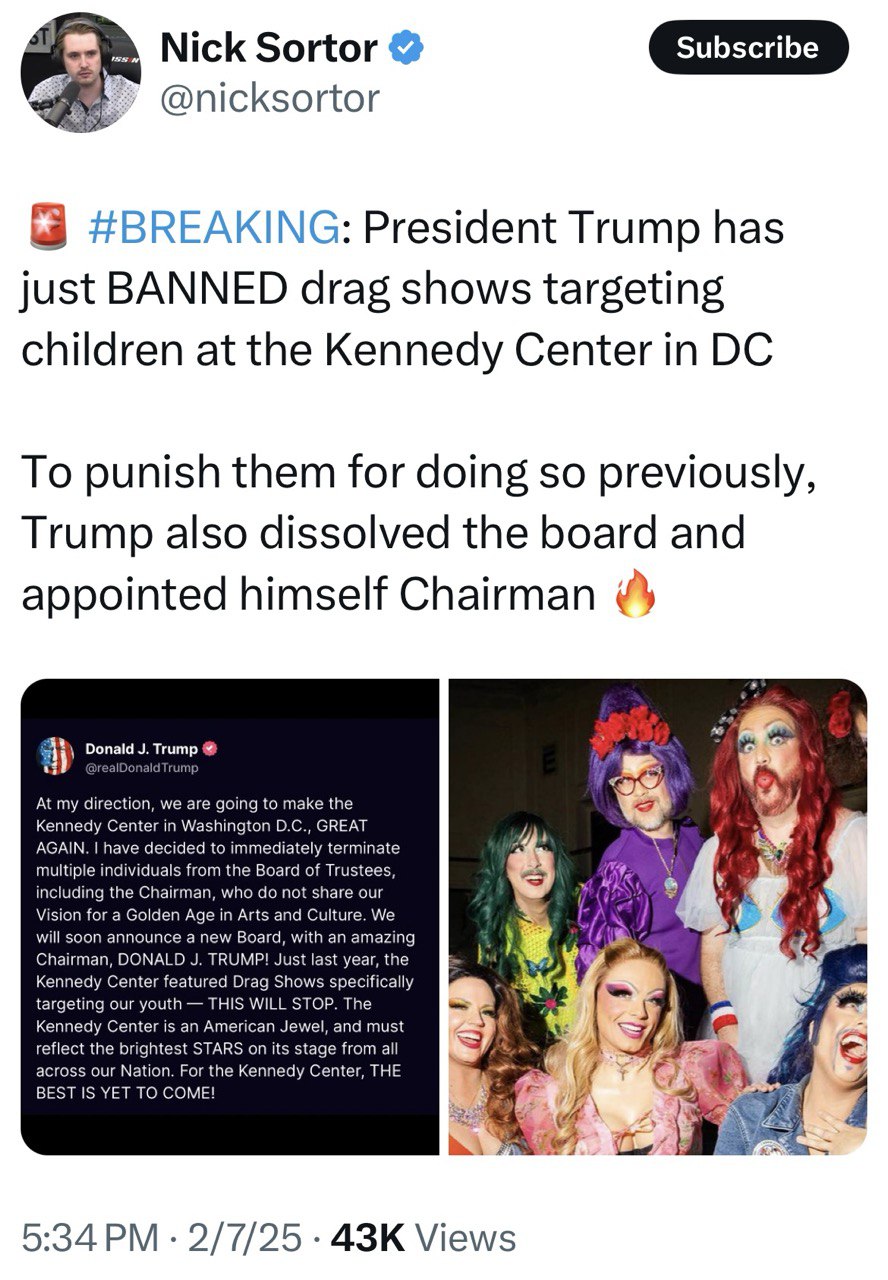Click the embedded text starting "At my direction"
The image size is (888, 1280).
[x=225, y=947]
